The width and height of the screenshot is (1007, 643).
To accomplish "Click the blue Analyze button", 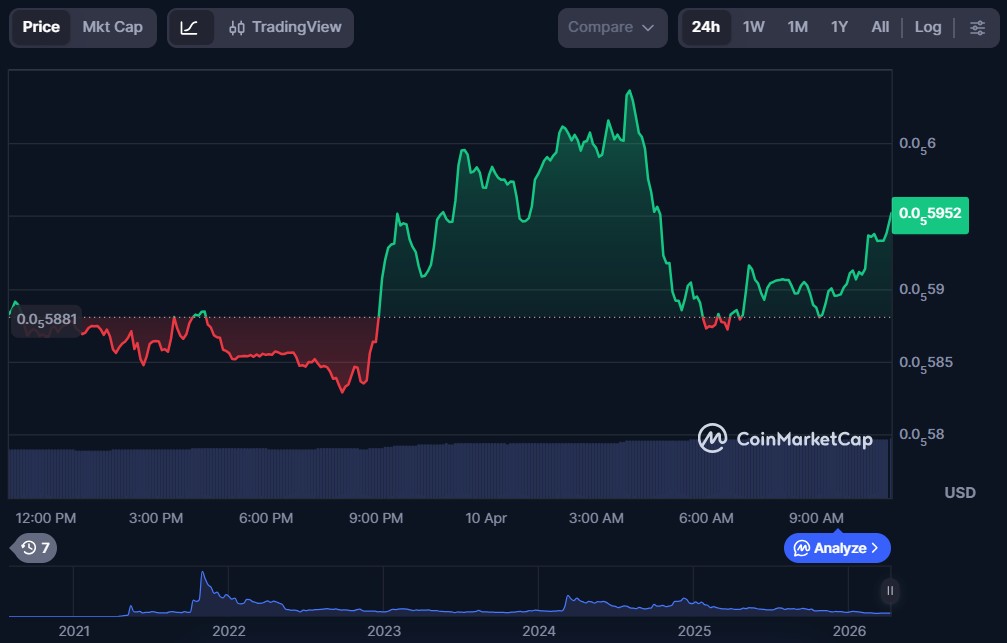I will point(836,547).
